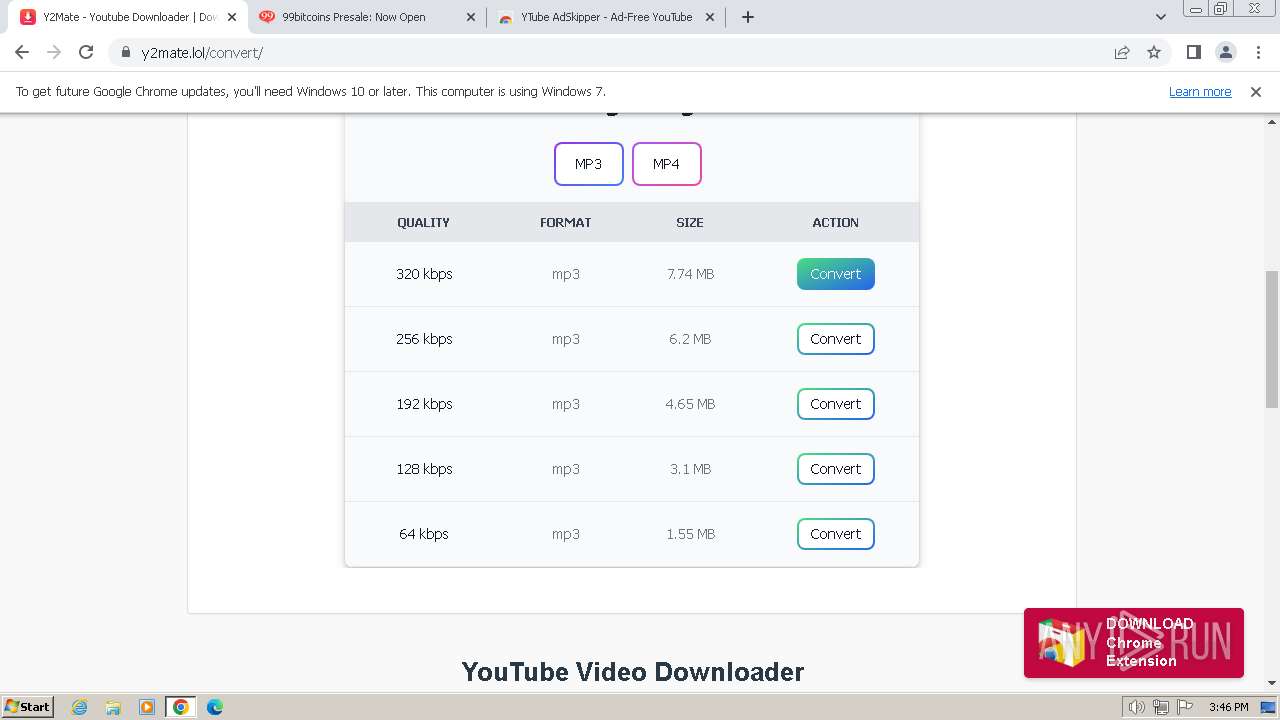The image size is (1280, 720).
Task: Click the network tray icon
Action: 1160,707
